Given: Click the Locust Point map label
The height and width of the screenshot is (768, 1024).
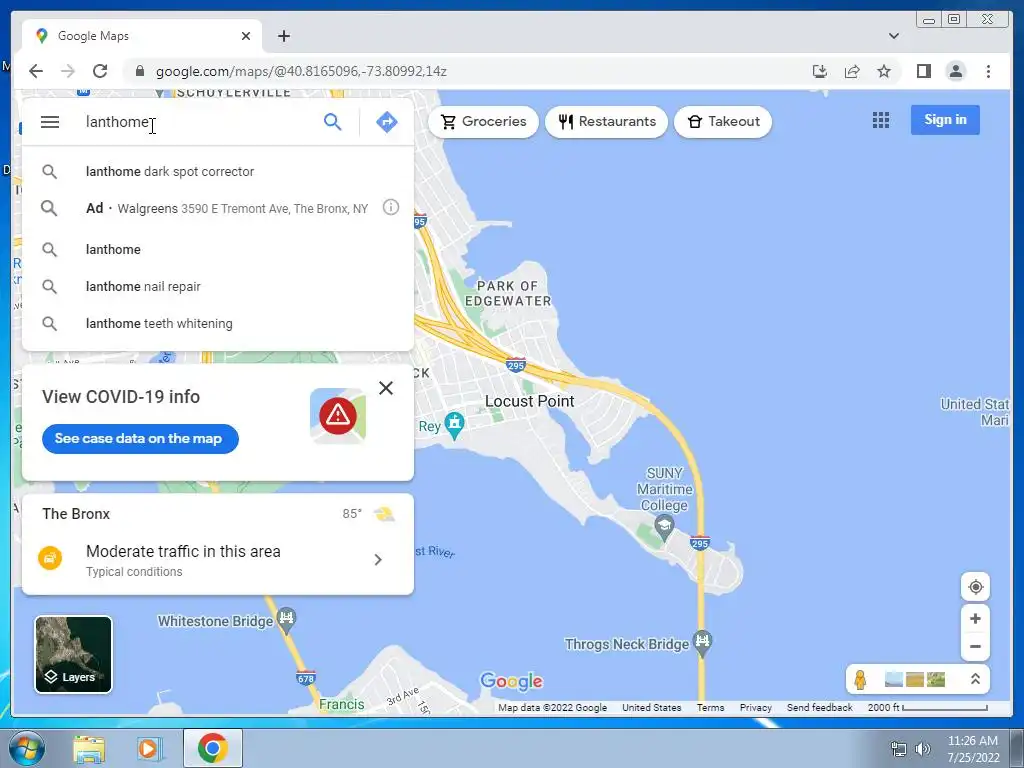Looking at the screenshot, I should [x=529, y=401].
